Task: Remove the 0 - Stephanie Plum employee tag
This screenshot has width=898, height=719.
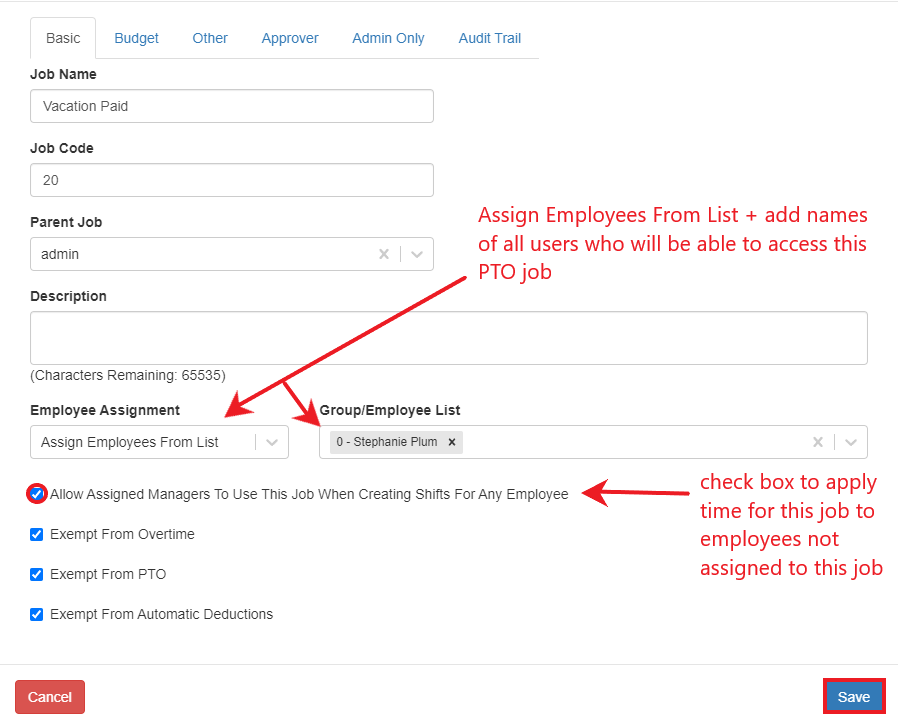Action: (x=452, y=441)
